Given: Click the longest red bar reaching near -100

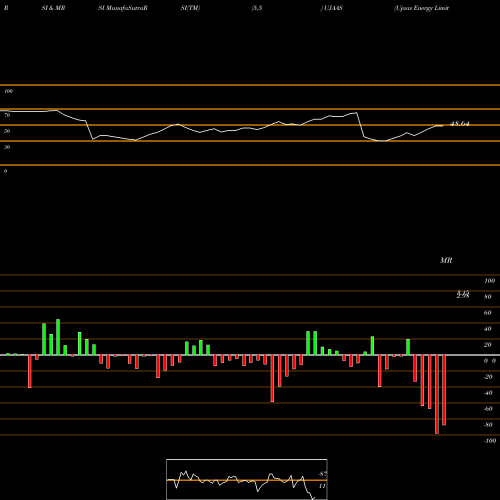Looking at the screenshot, I should click(x=437, y=394).
